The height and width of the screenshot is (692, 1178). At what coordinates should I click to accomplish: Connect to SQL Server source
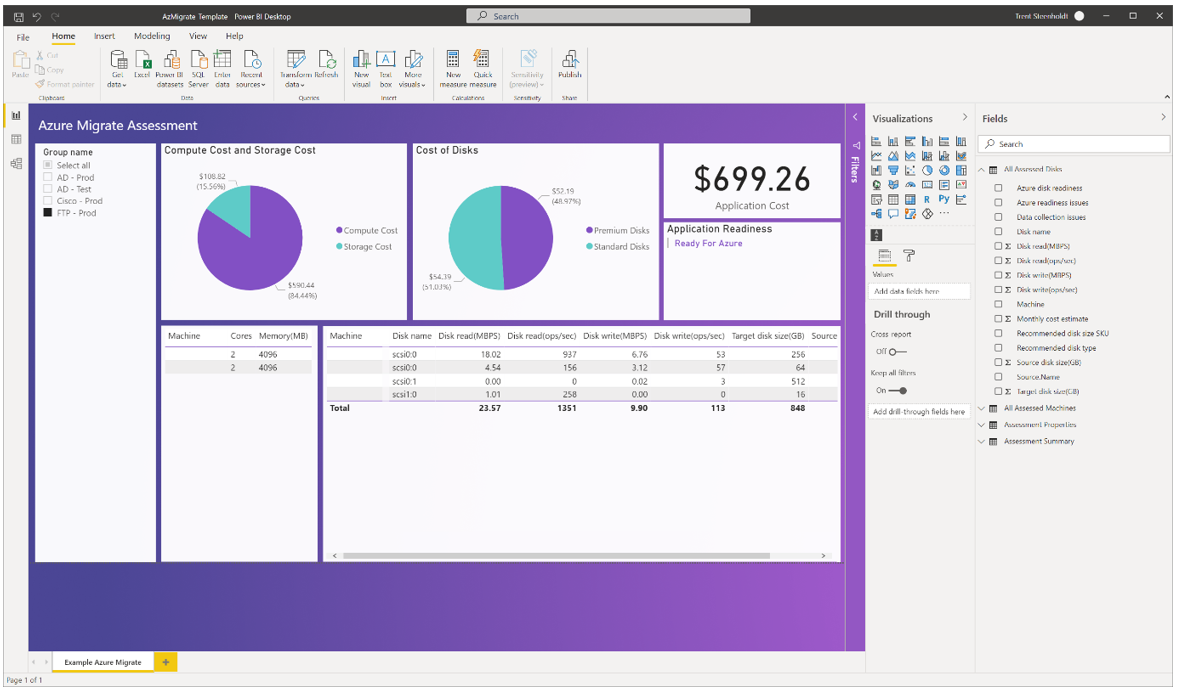(x=198, y=68)
